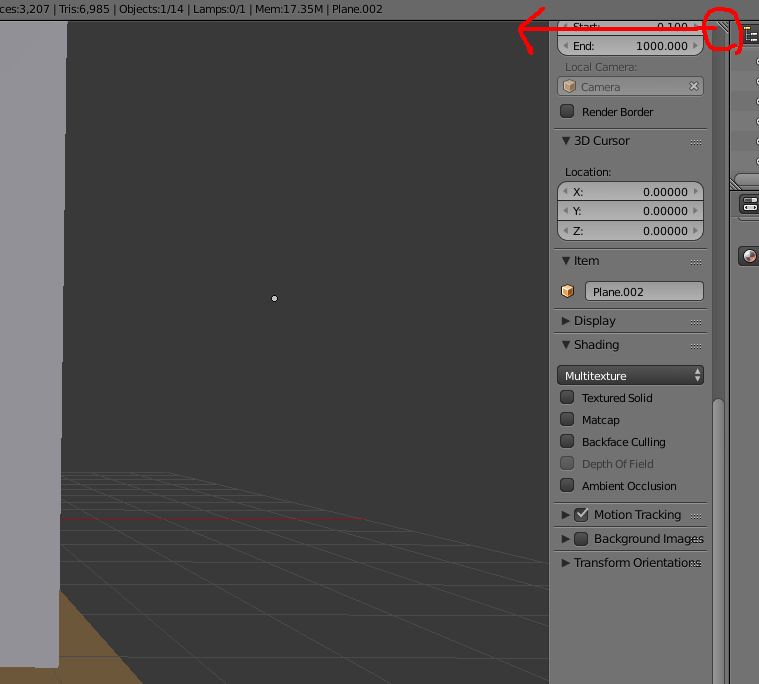Enable Backface Culling
This screenshot has height=684, width=759.
pos(567,441)
